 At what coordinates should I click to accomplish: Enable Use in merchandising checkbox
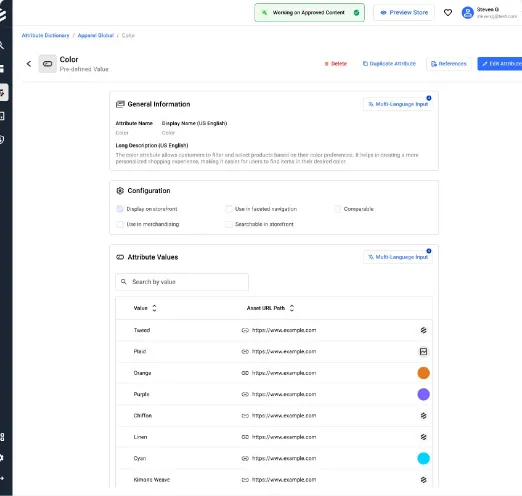point(120,224)
